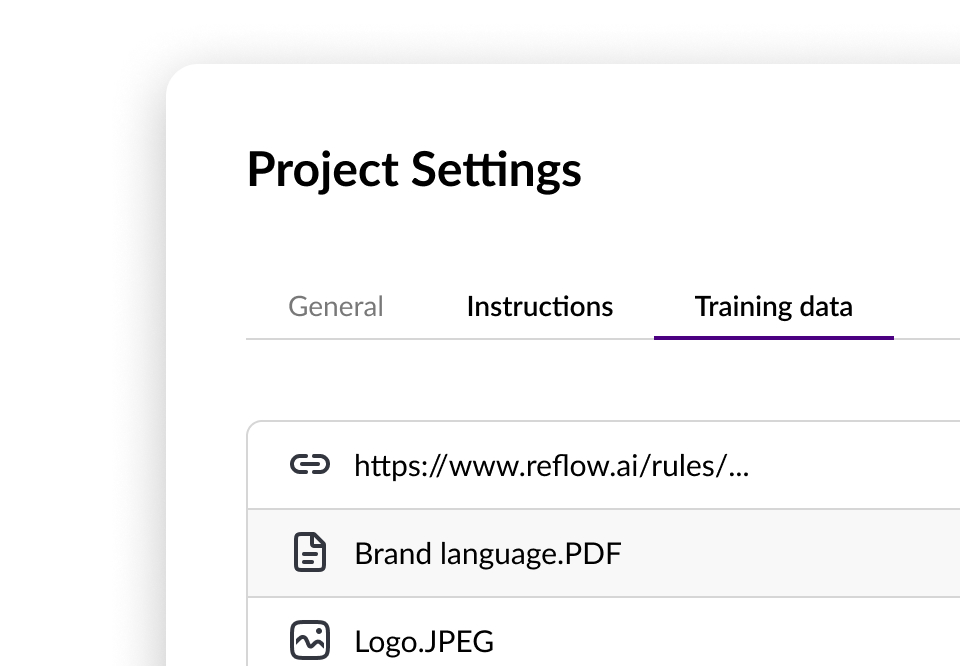Screen dimensions: 960x666
Task: Open the reflow.ai rules URL link
Action: click(x=551, y=465)
